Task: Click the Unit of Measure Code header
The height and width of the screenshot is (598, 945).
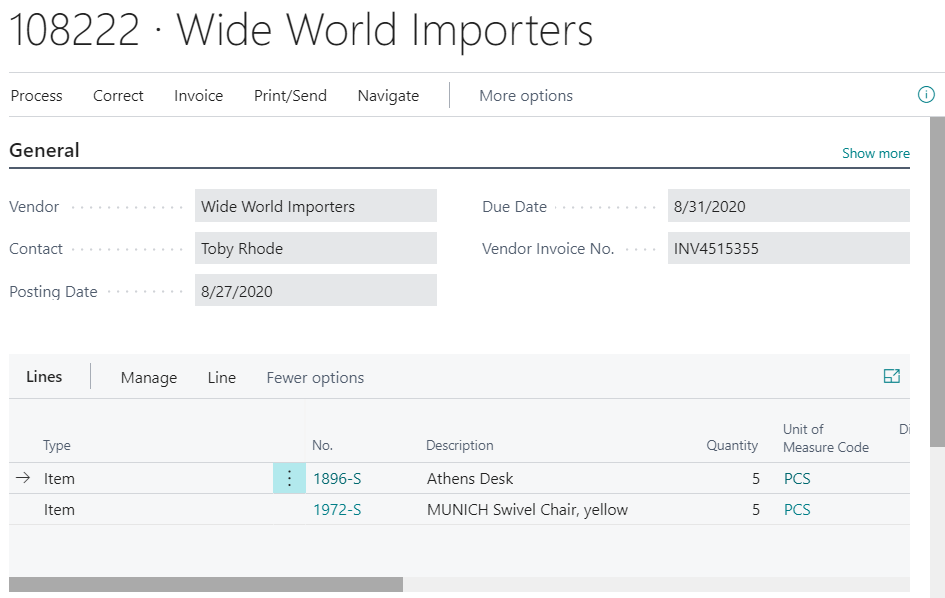Action: (x=826, y=438)
